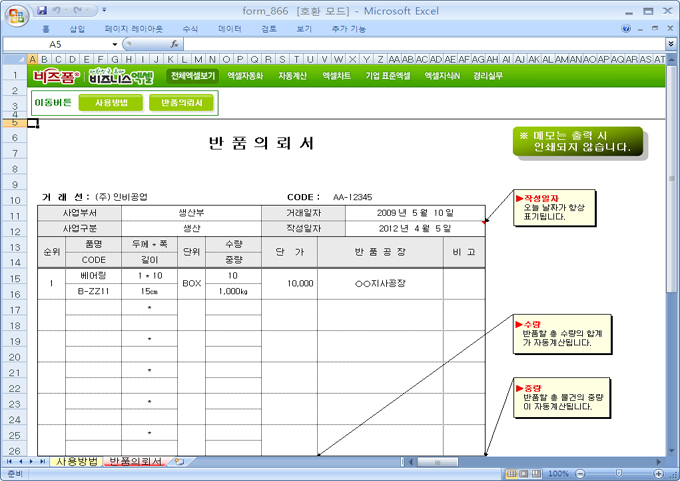Switch to Page Layout view icon
This screenshot has height=481, width=680.
[524, 474]
